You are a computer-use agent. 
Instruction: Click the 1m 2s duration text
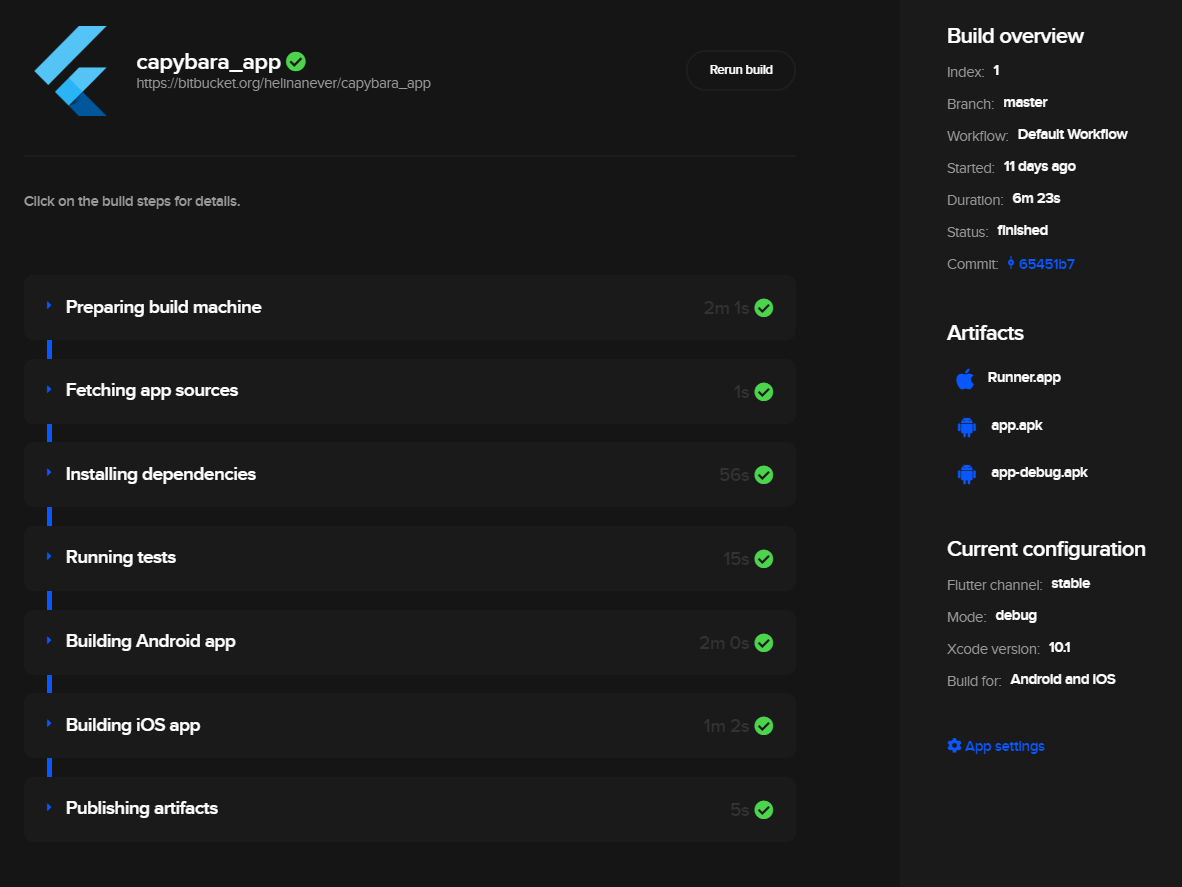[726, 726]
